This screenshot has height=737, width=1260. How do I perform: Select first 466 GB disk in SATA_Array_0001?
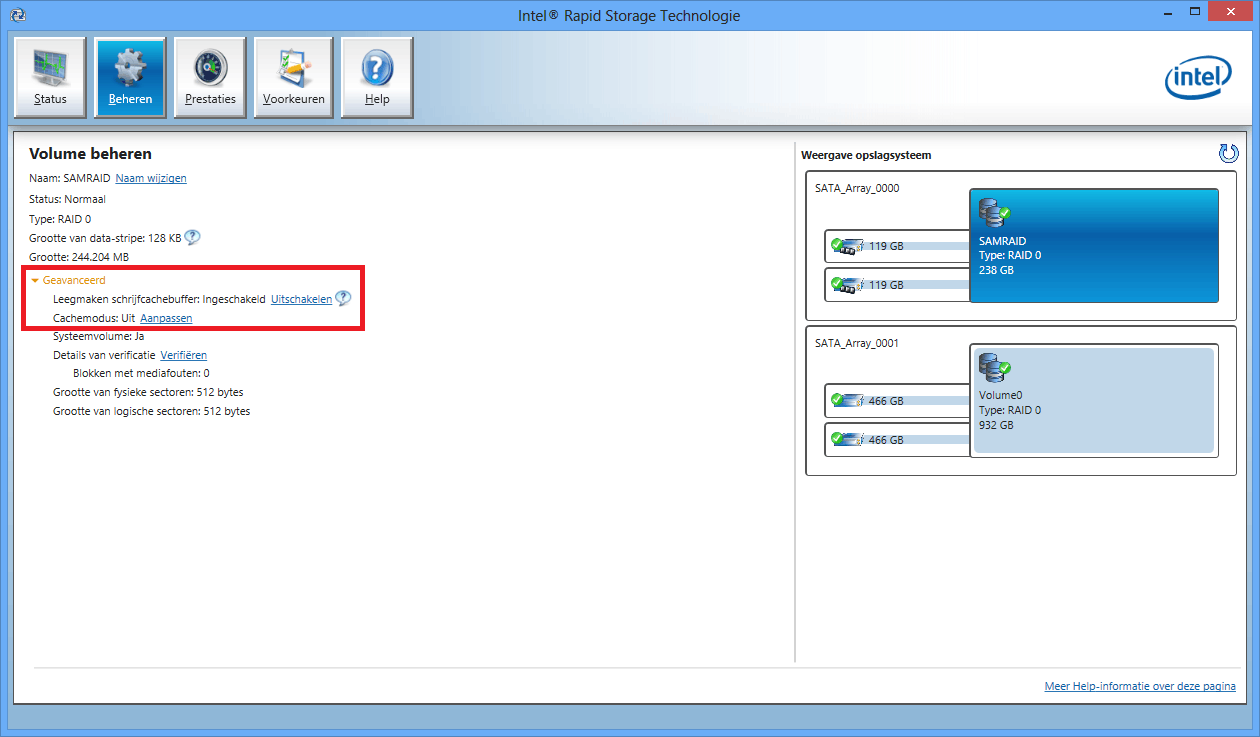click(x=897, y=400)
